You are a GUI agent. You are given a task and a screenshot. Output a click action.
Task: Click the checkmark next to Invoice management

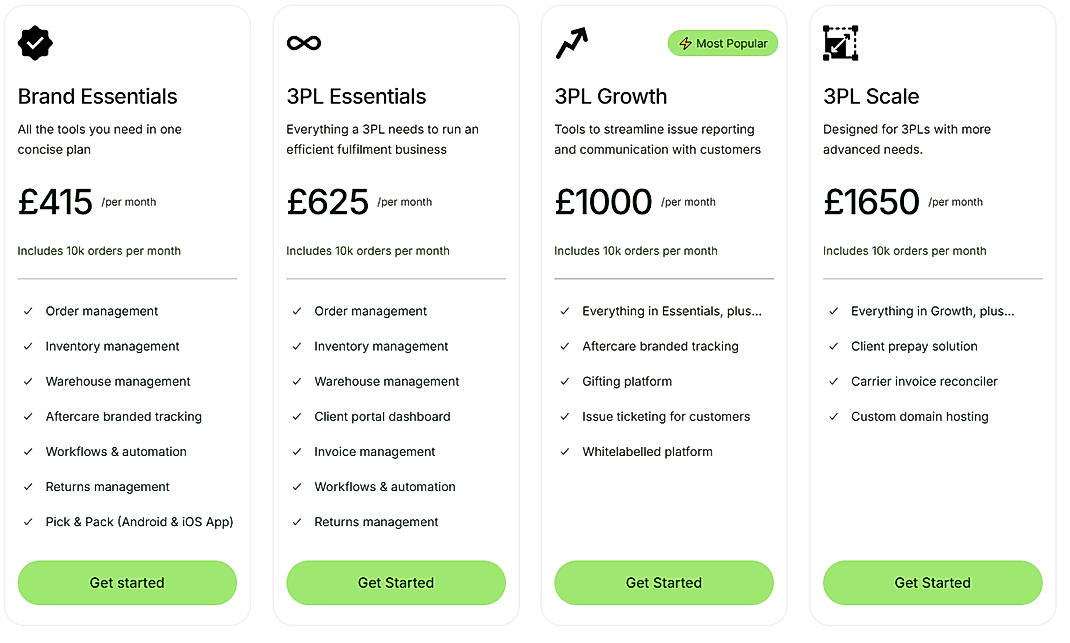coord(297,451)
